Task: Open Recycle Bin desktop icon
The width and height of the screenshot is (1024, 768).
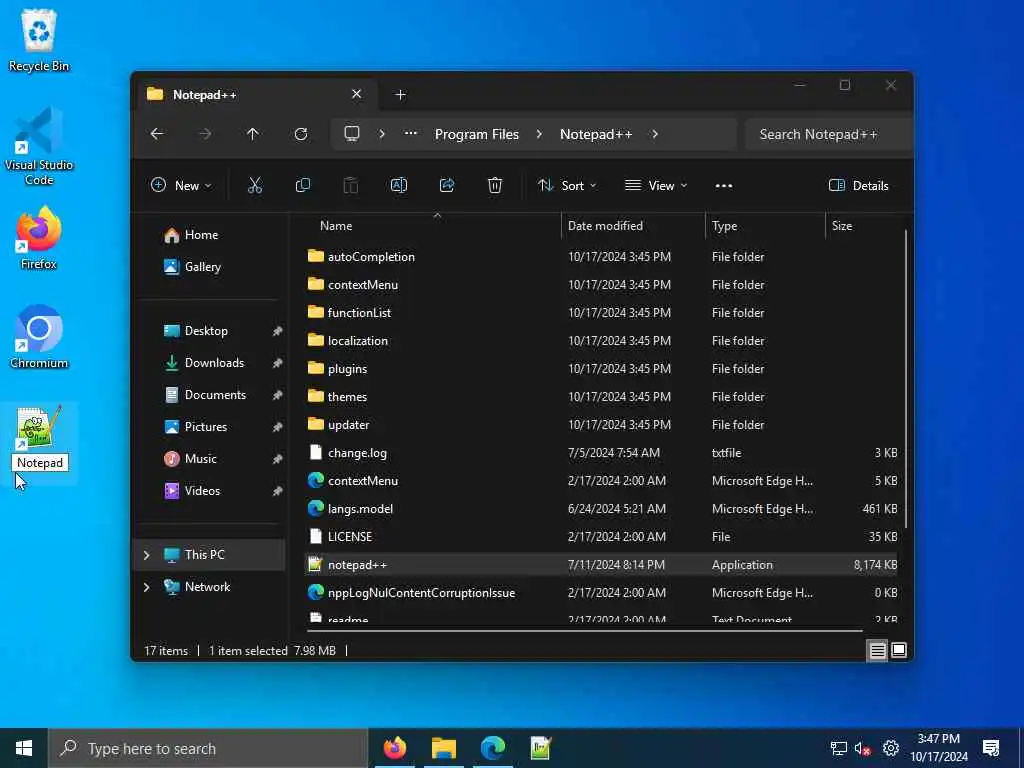Action: tap(39, 40)
